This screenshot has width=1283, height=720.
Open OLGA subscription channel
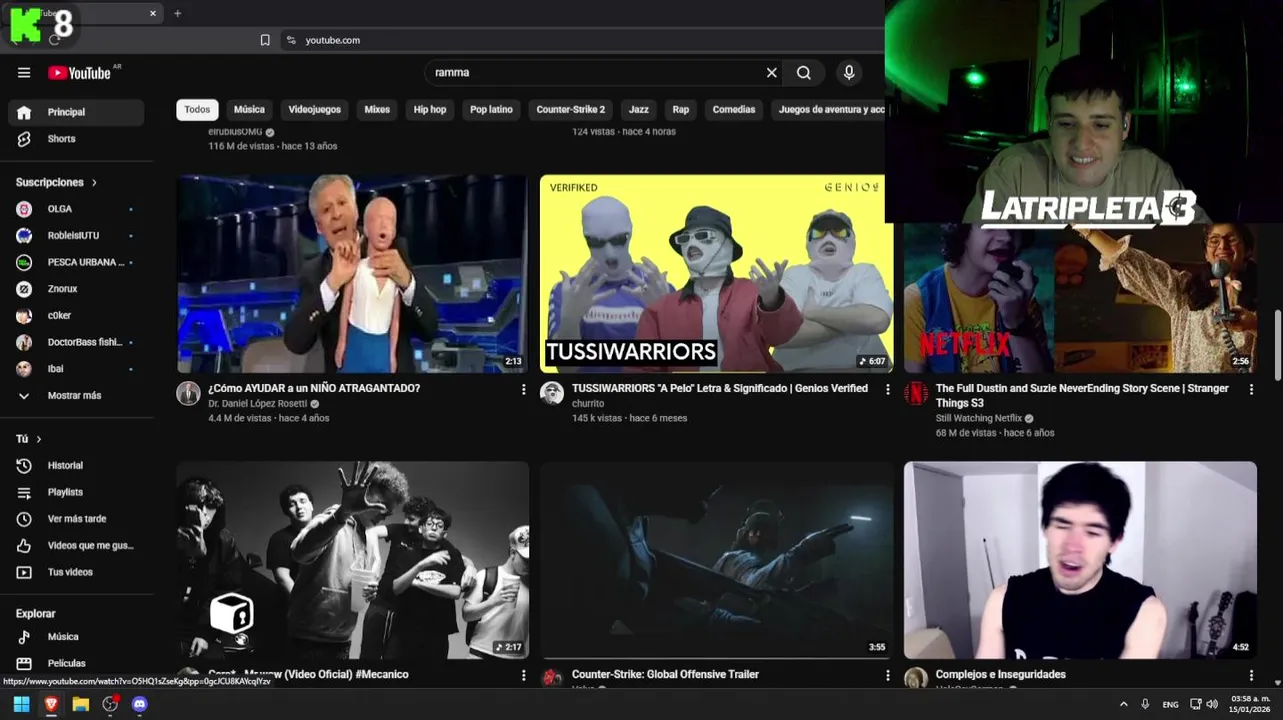pos(76,209)
